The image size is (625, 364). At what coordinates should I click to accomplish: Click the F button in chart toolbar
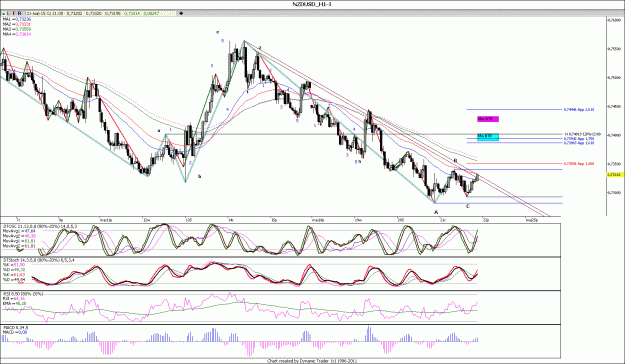point(14,13)
